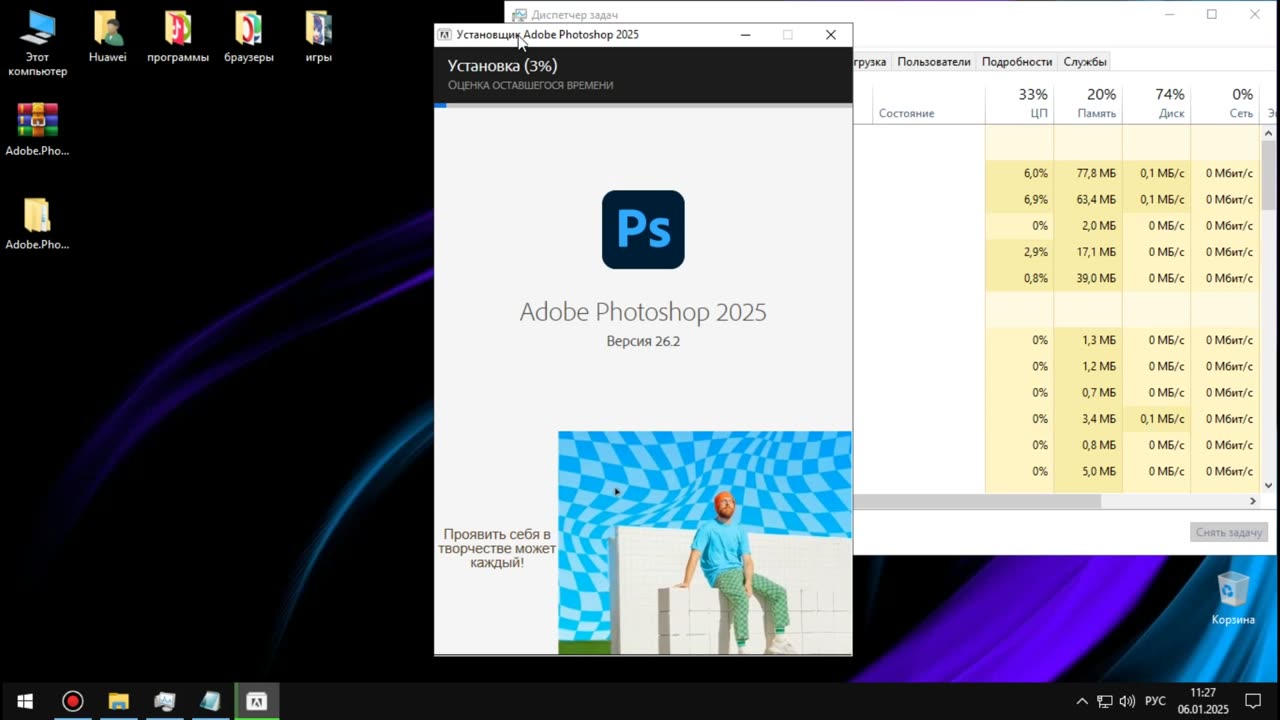1280x720 pixels.
Task: Switch to the Подробности tab
Action: (x=1017, y=62)
